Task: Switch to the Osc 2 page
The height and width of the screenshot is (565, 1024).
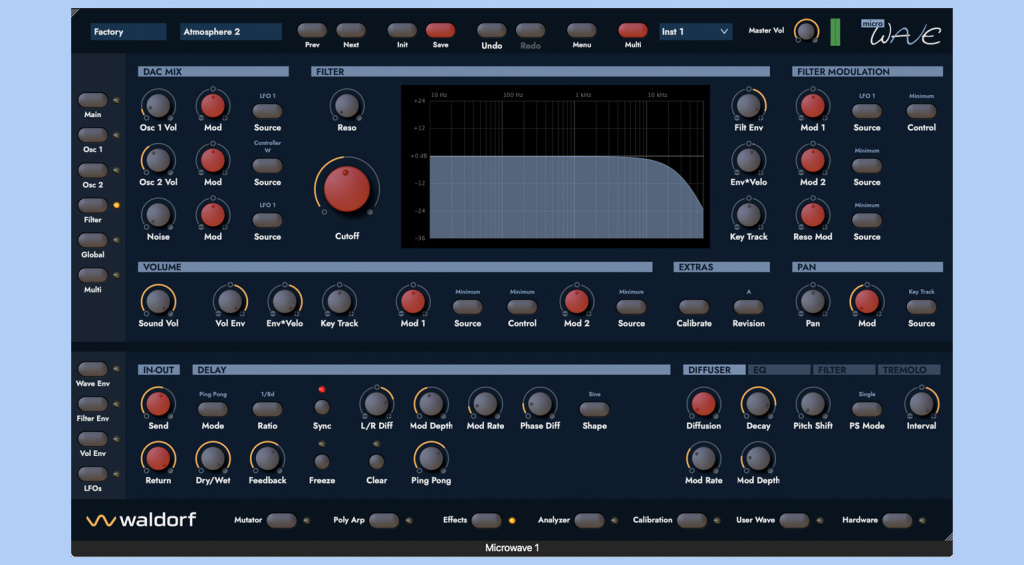Action: pyautogui.click(x=93, y=170)
